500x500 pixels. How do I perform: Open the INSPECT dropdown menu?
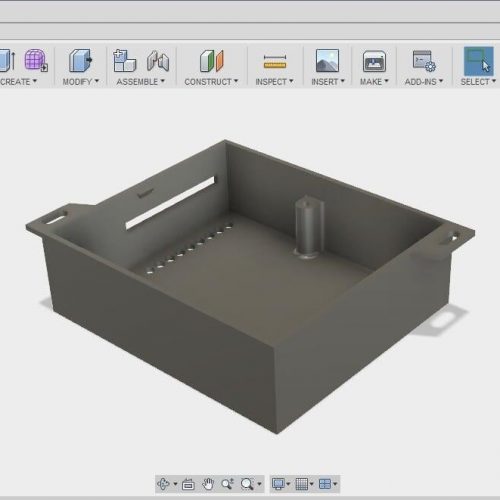coord(274,82)
